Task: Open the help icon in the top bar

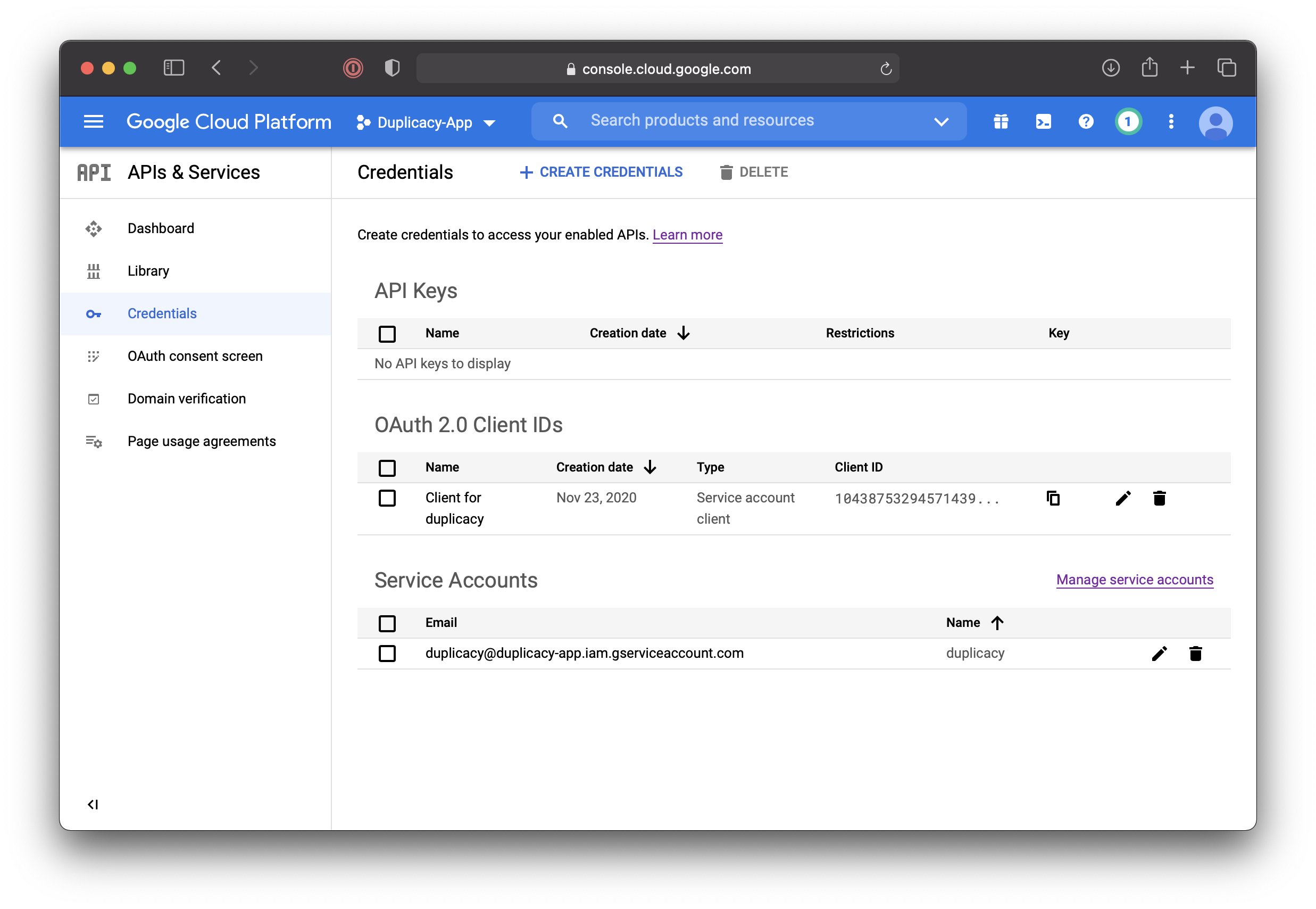Action: pos(1086,121)
